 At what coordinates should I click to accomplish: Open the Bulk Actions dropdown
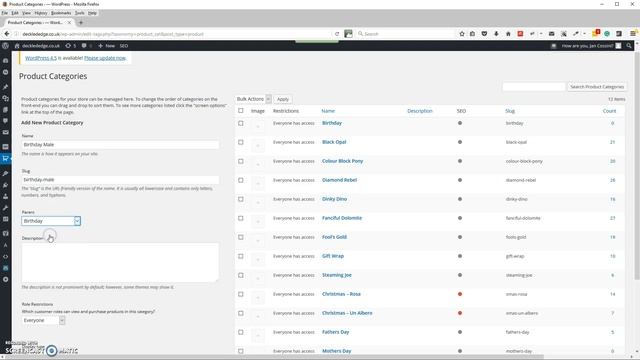click(253, 99)
